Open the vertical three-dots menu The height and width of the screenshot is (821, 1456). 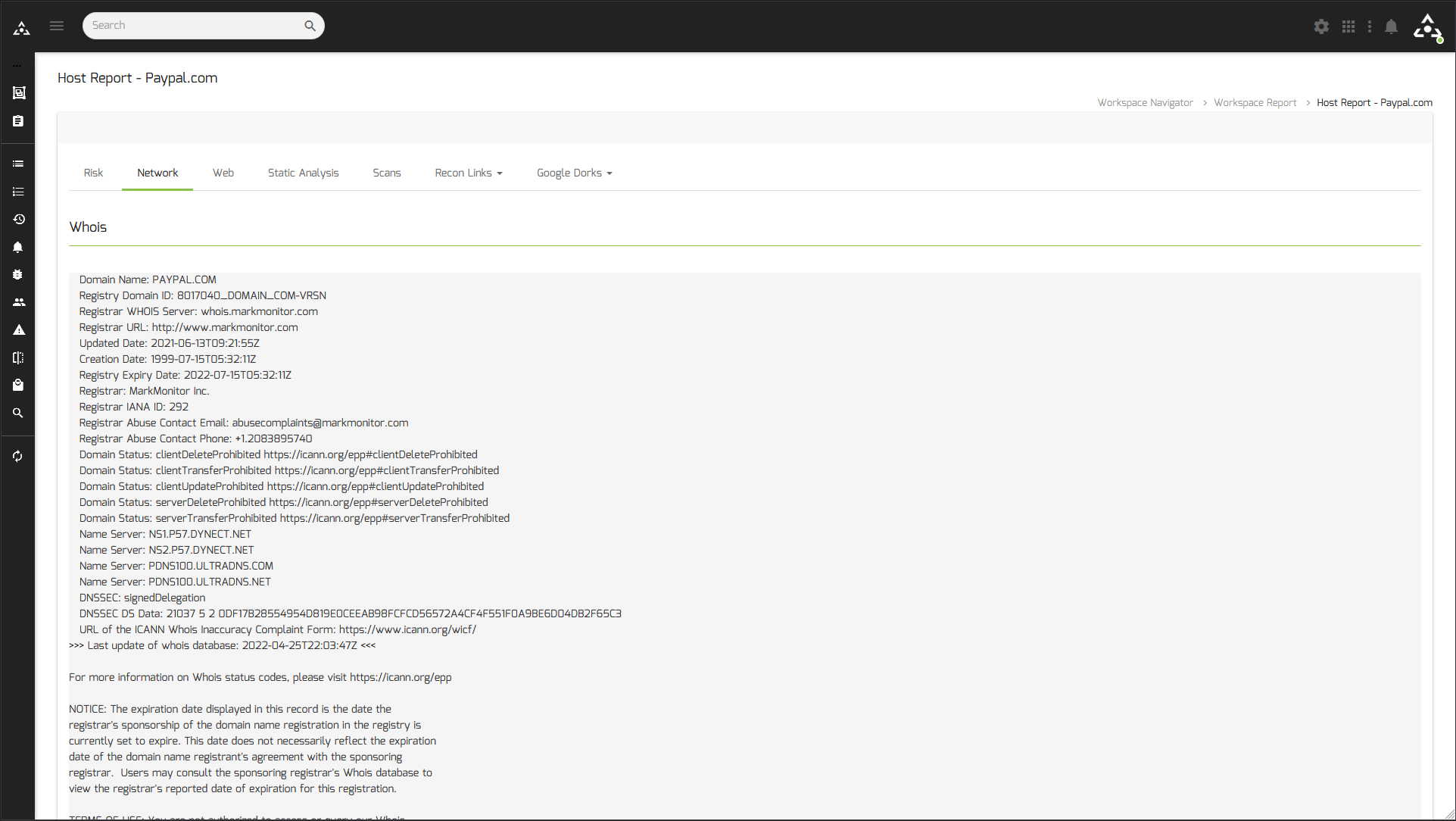pos(1370,27)
